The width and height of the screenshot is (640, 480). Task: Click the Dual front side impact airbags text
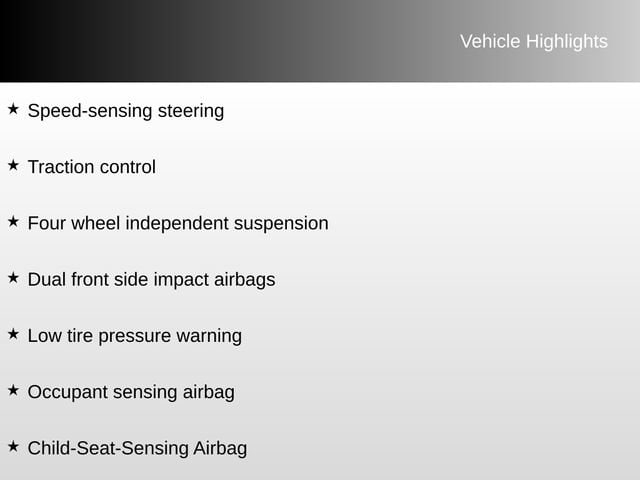coord(151,280)
